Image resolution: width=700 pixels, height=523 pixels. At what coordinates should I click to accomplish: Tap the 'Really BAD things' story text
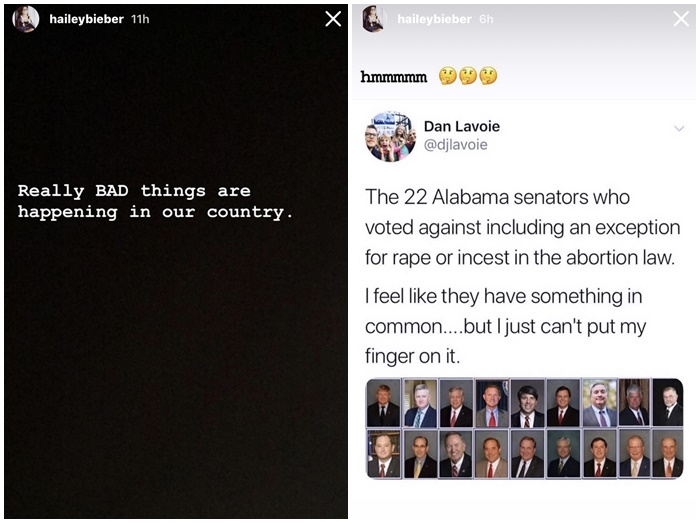pos(155,201)
